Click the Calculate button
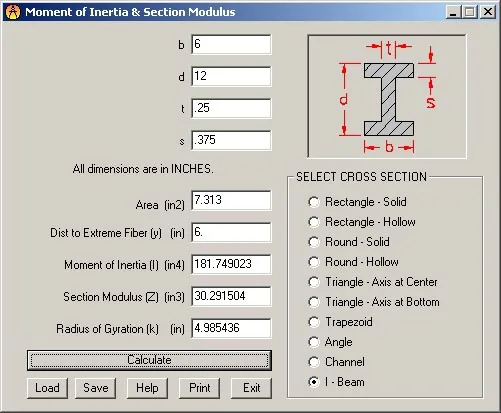Screen dimensions: 501x413 coord(149,360)
